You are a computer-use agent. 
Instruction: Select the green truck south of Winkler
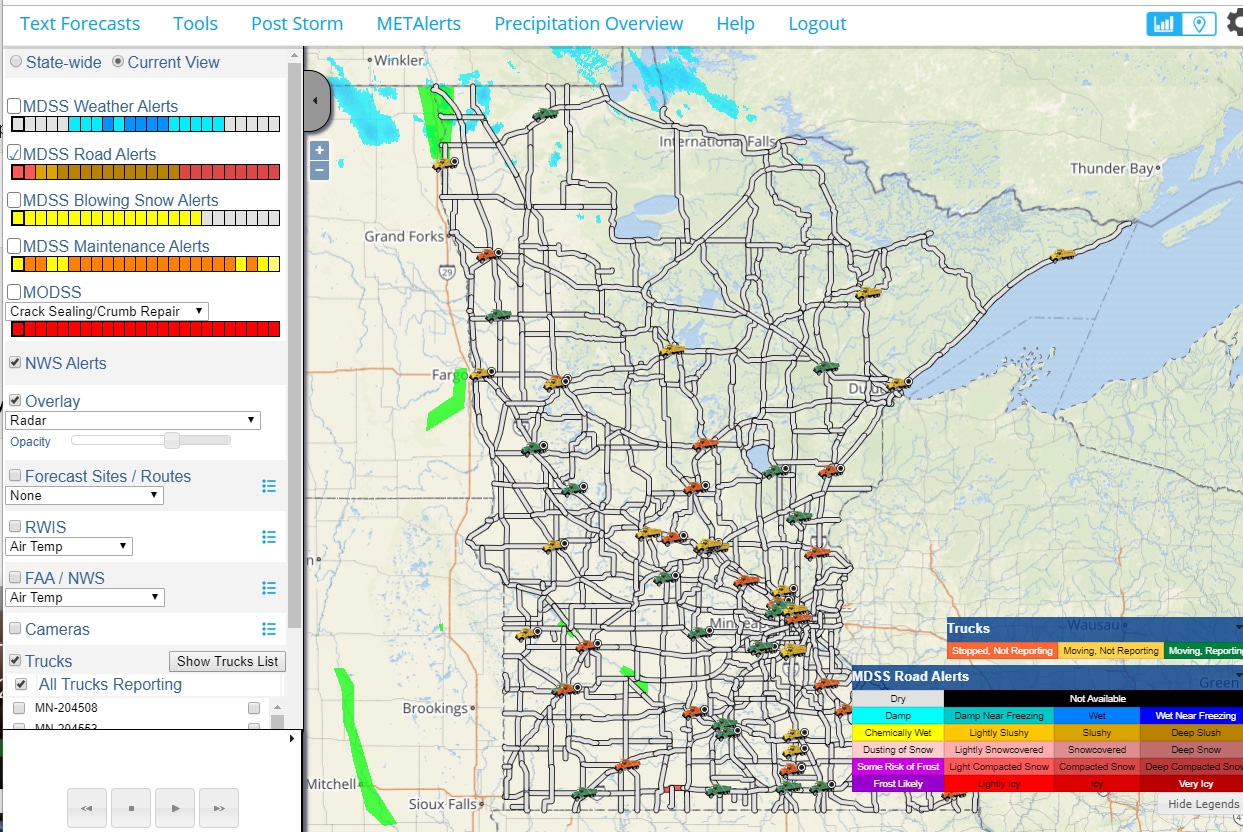(x=545, y=115)
